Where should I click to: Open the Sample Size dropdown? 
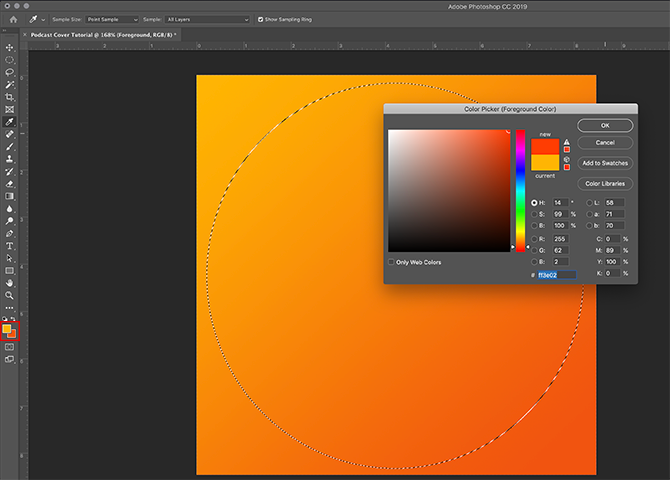pyautogui.click(x=109, y=19)
